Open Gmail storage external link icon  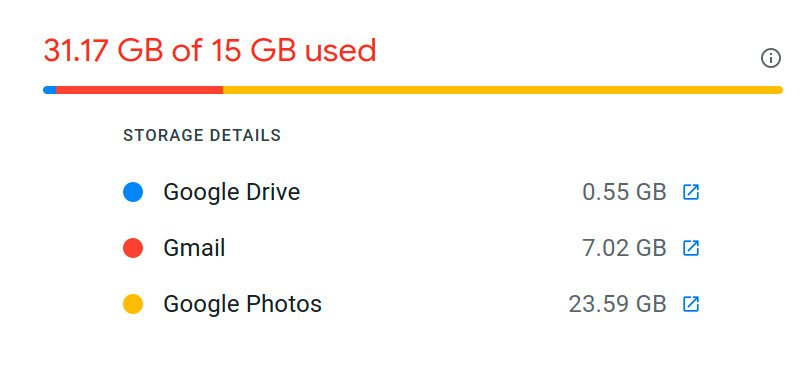(x=691, y=248)
